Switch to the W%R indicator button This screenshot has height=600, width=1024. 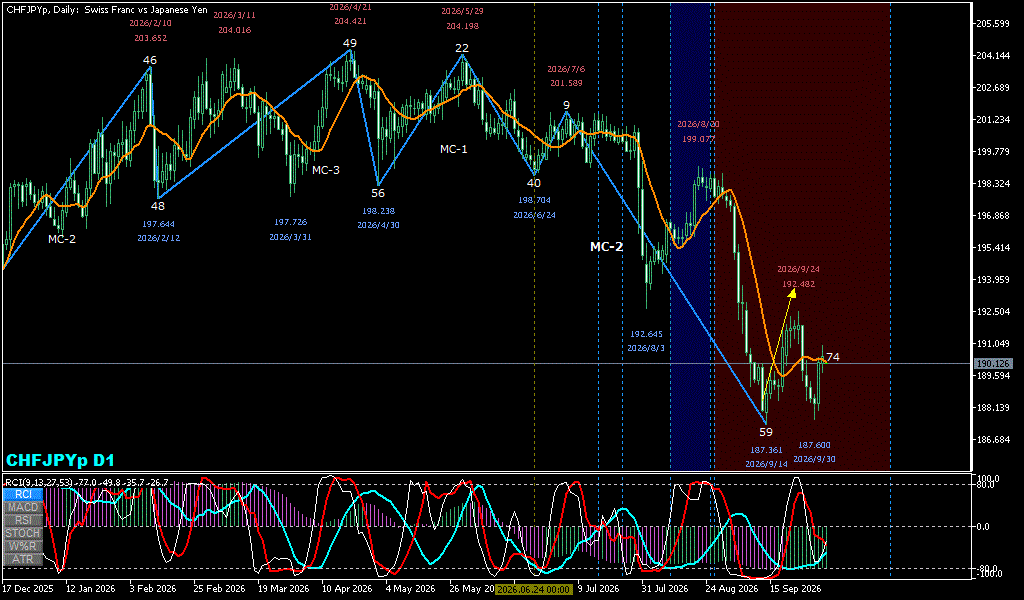click(x=24, y=546)
